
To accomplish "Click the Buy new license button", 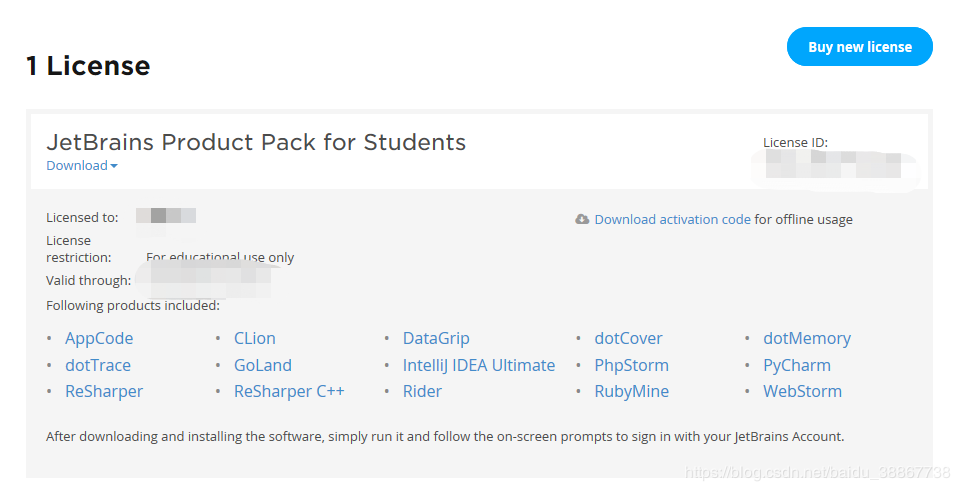I will 860,47.
